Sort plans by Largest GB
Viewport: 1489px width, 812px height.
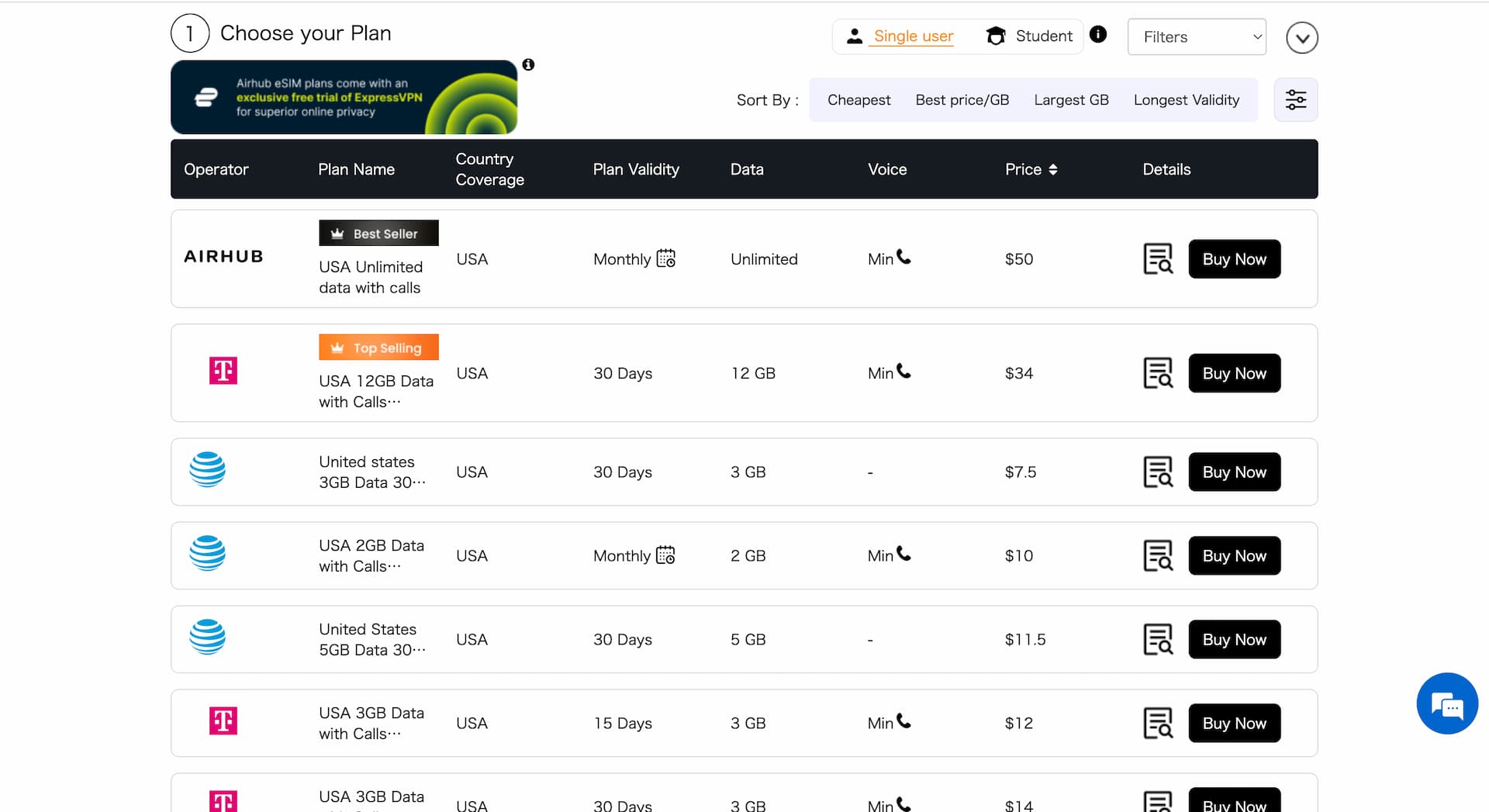point(1071,100)
